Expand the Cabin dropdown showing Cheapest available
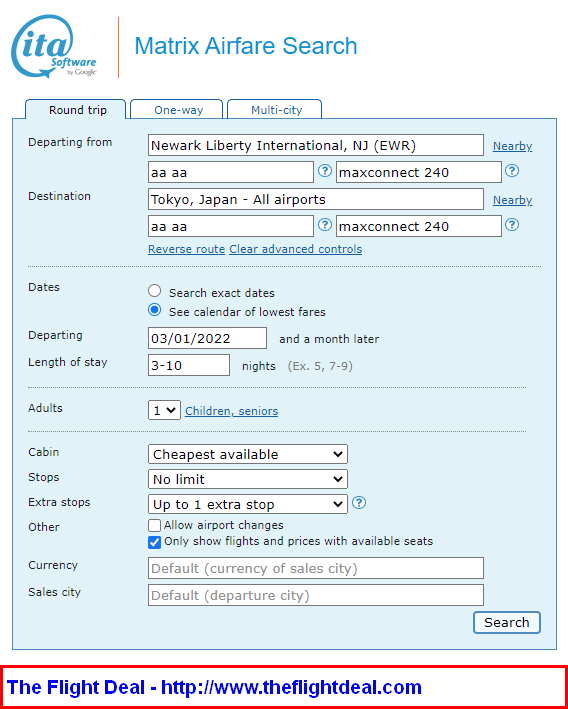Viewport: 568px width, 709px height. coord(248,454)
